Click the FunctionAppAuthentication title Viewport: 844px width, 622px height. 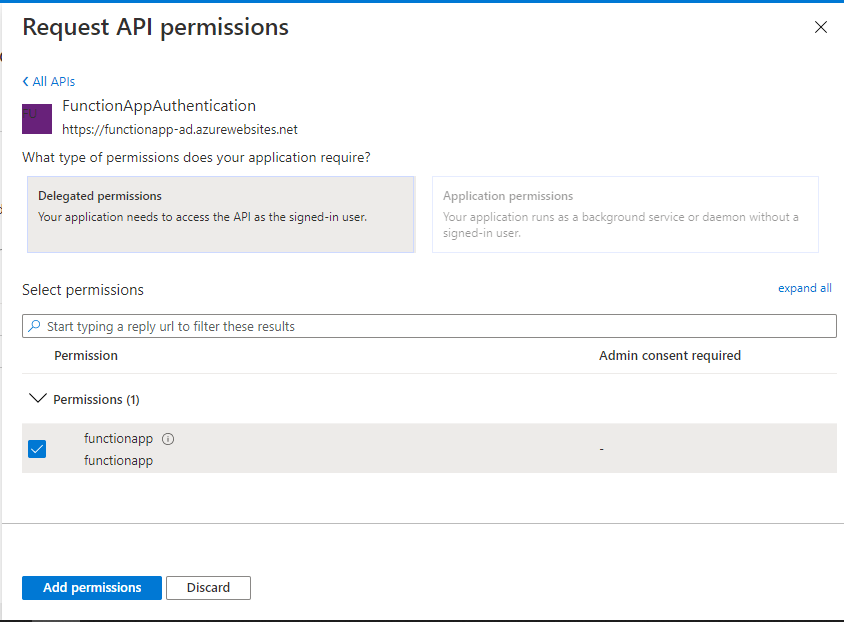(159, 106)
